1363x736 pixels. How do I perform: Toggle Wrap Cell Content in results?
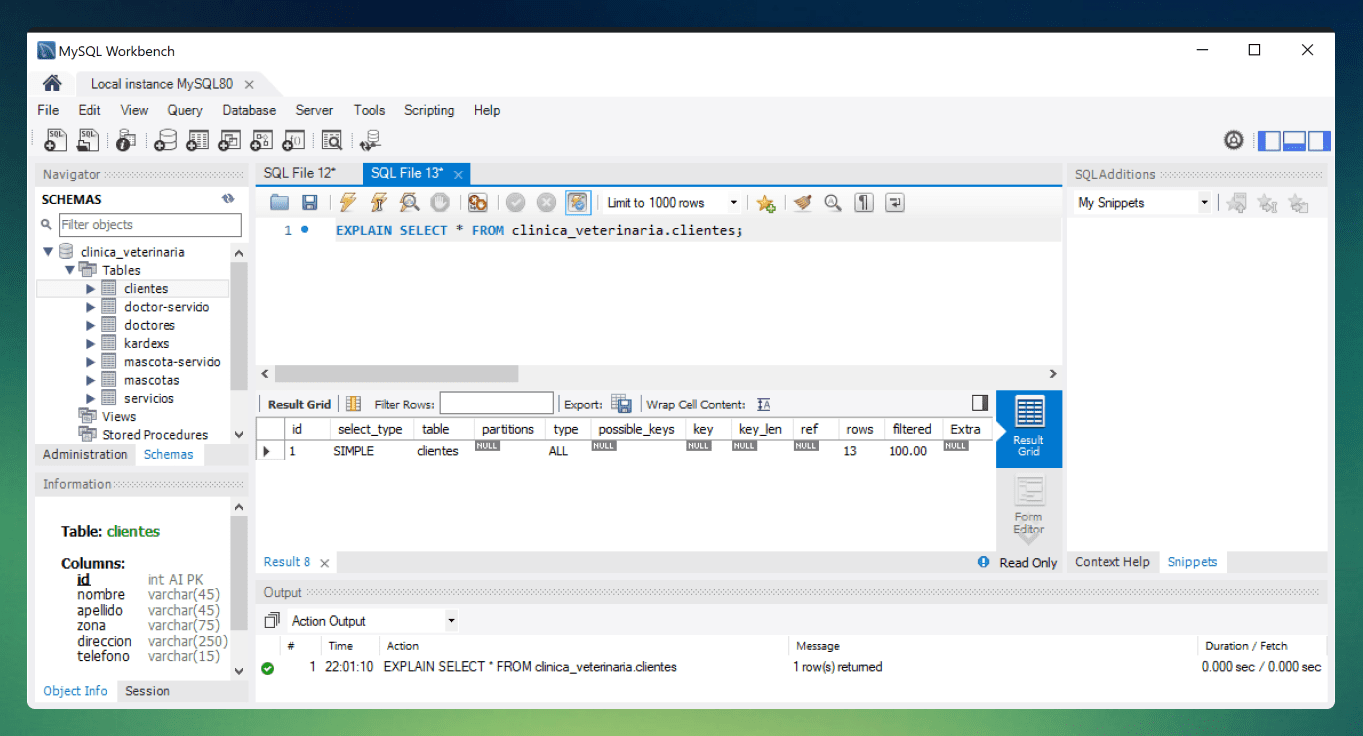coord(764,404)
